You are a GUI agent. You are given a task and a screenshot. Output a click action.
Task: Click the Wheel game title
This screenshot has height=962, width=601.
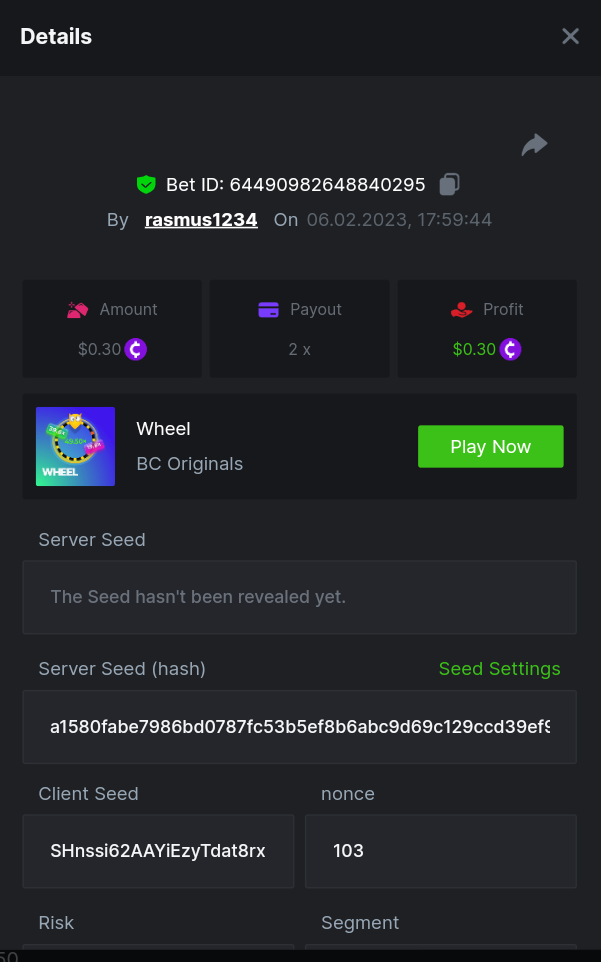(x=163, y=429)
